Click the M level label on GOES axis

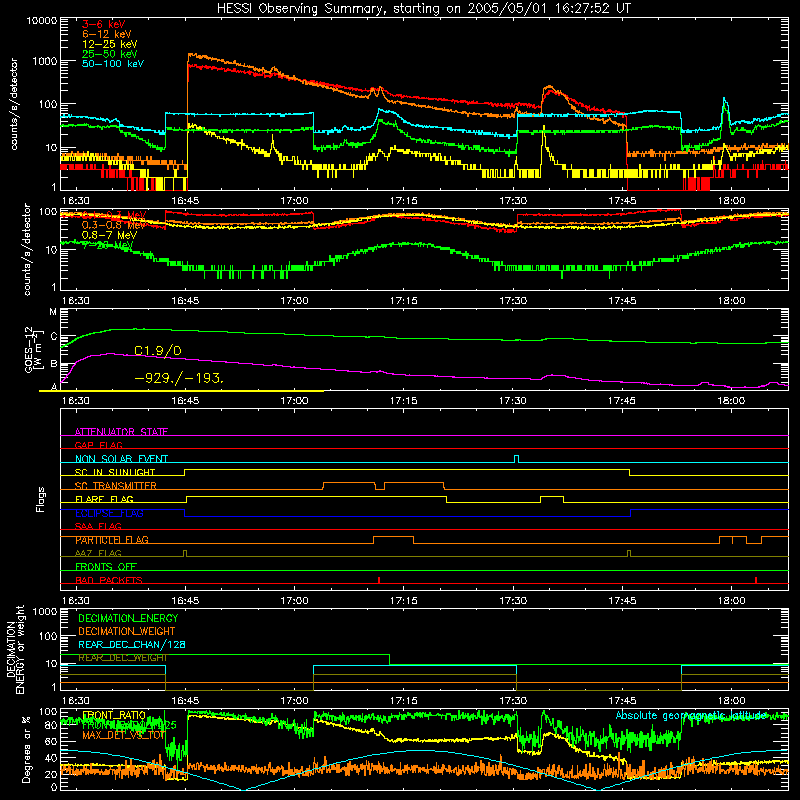[x=53, y=312]
